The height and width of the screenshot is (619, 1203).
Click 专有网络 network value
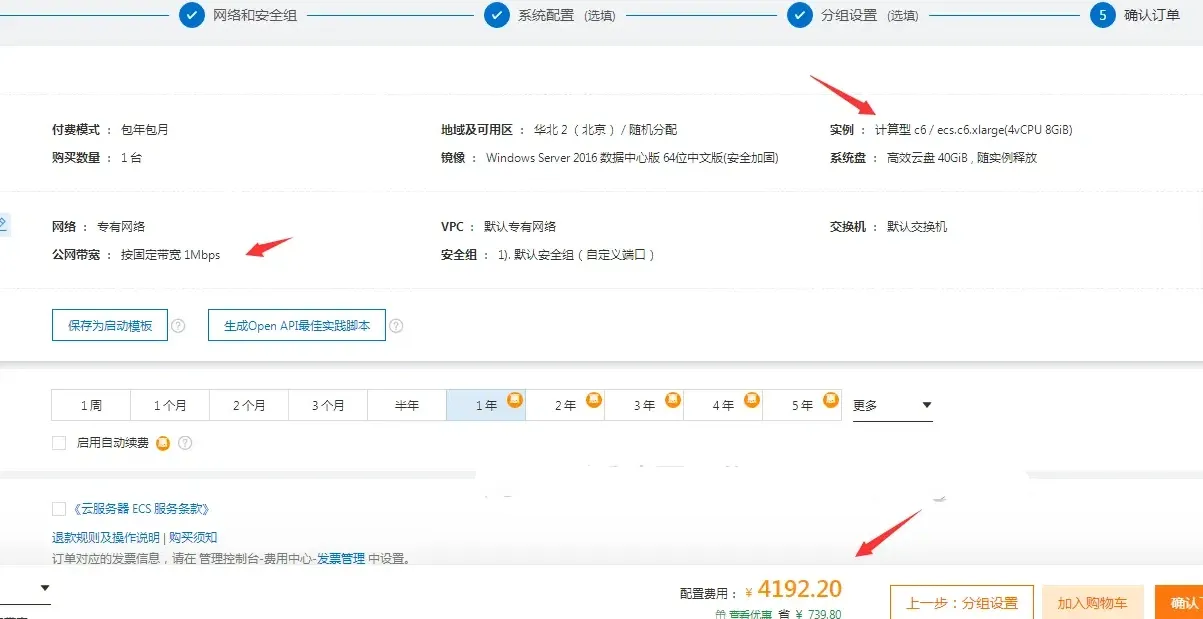click(121, 227)
